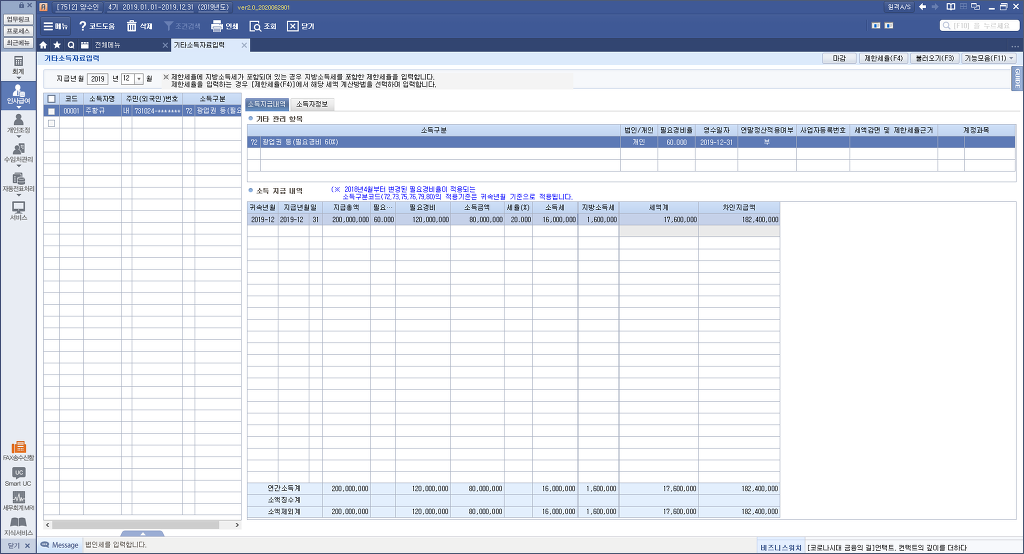The width and height of the screenshot is (1024, 554).
Task: Toggle the select-all checkbox in list header
Action: tap(52, 99)
